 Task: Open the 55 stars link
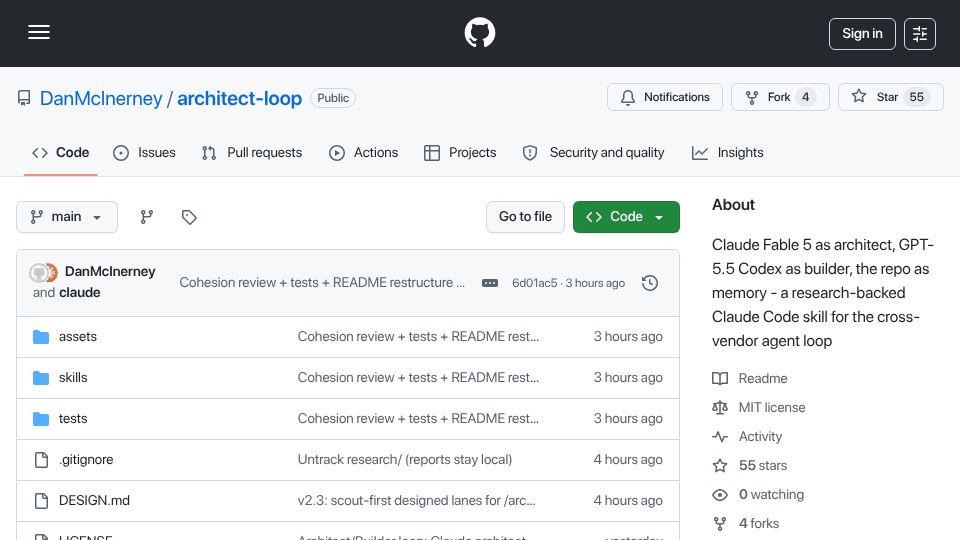(x=763, y=465)
